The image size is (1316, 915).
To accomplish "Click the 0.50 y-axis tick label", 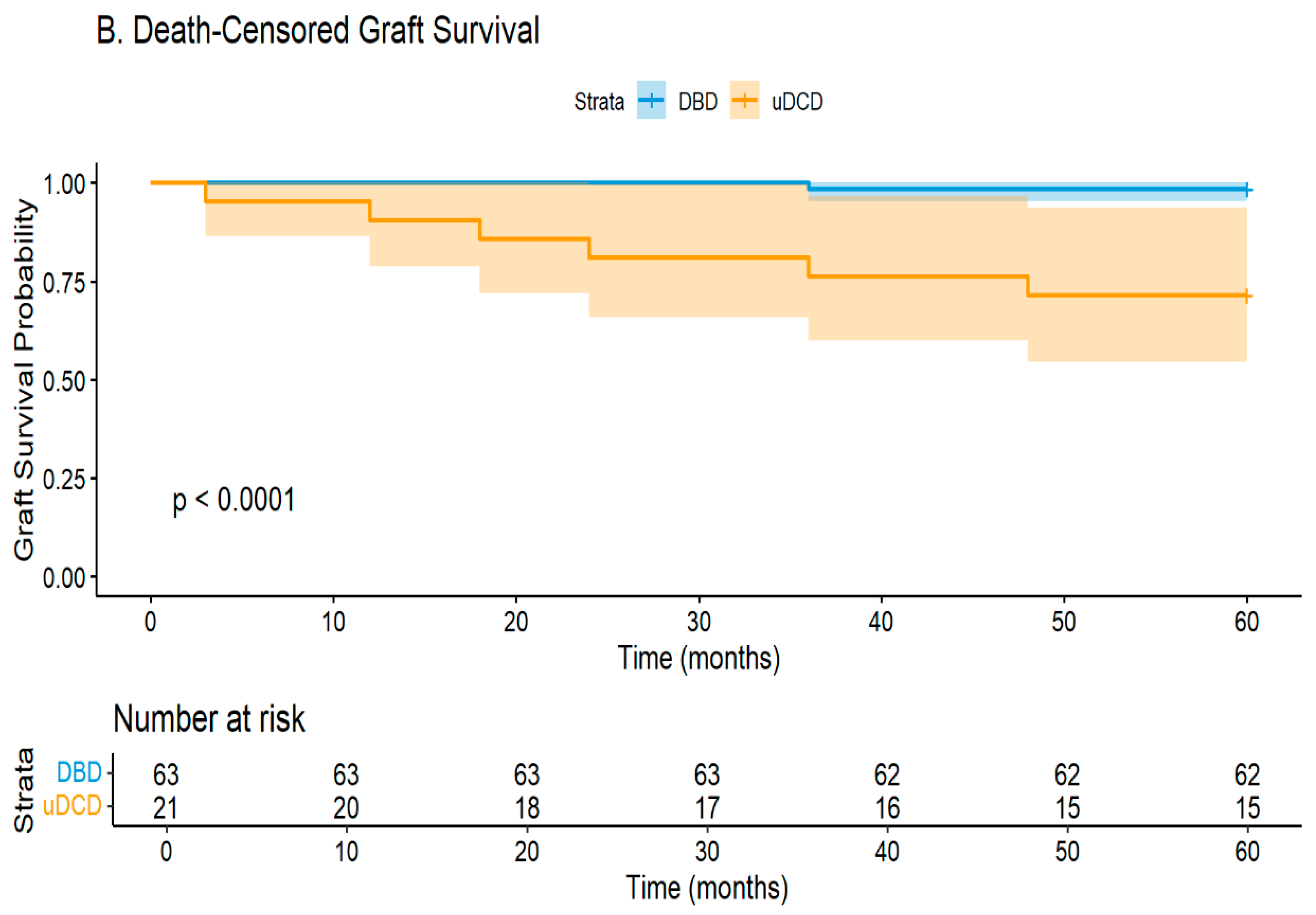I will coord(64,381).
